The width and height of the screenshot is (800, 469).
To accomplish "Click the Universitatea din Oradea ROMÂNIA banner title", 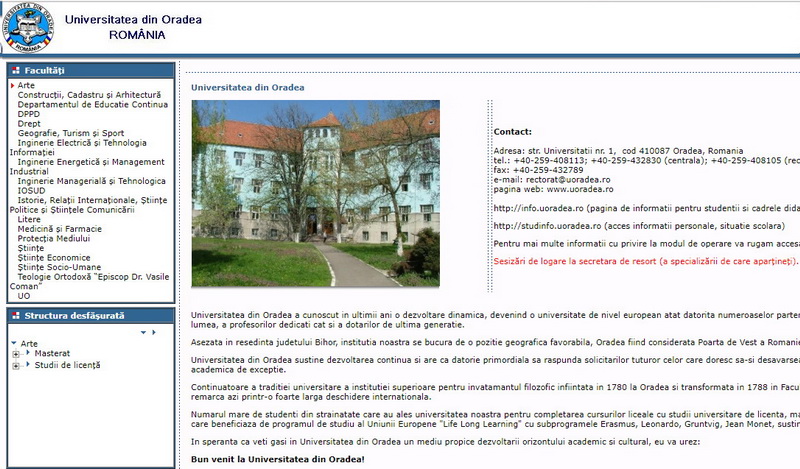I will (x=133, y=27).
